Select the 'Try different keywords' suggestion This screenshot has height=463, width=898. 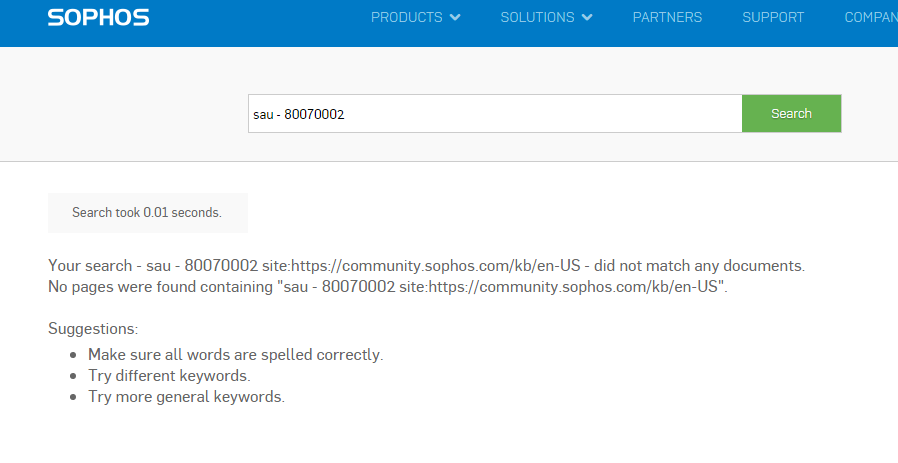click(170, 376)
